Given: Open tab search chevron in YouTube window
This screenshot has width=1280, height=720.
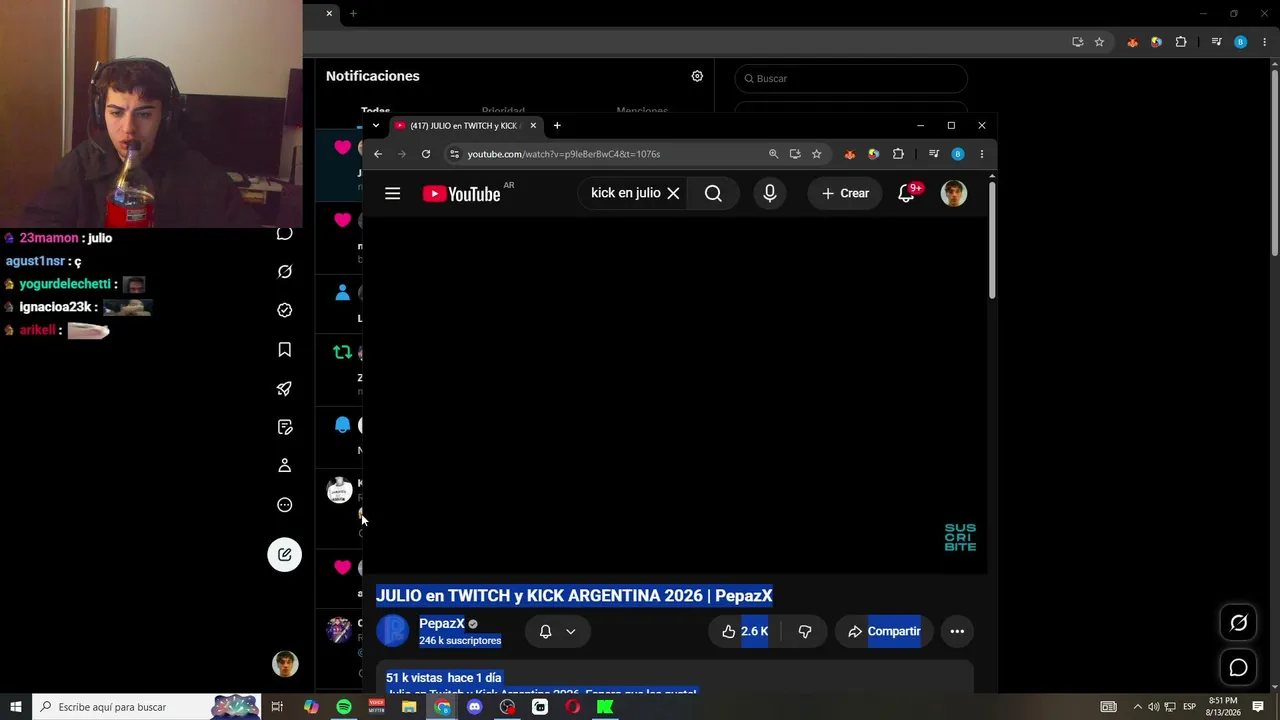Looking at the screenshot, I should 376,126.
